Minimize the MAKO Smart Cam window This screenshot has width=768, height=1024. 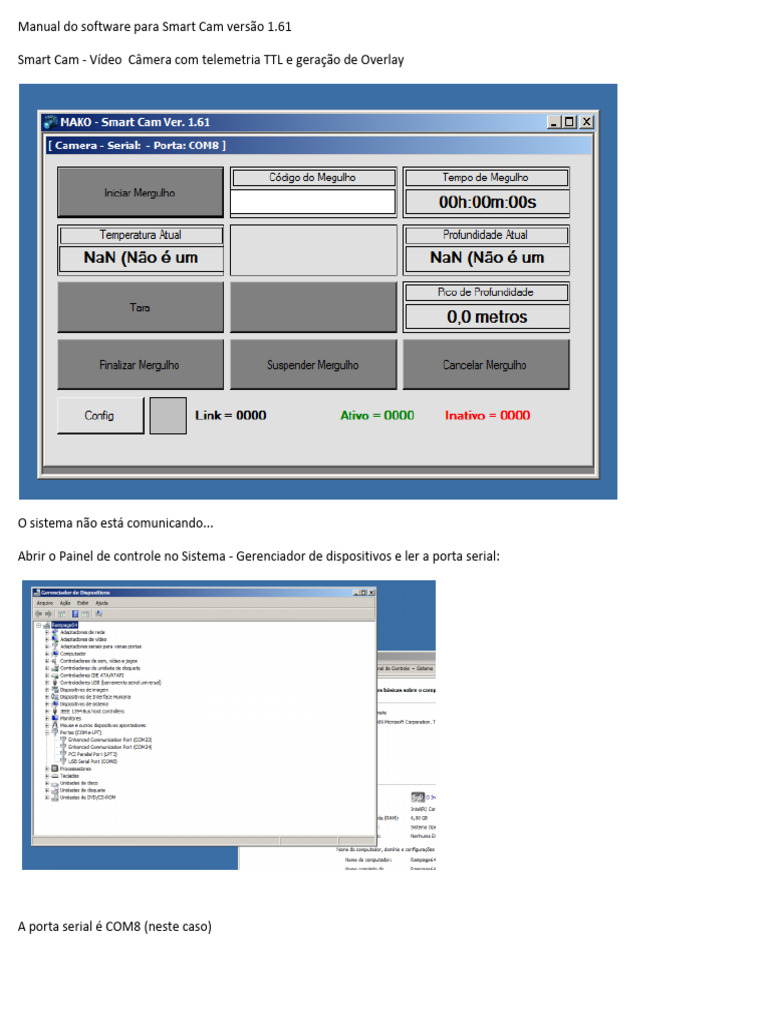[x=554, y=121]
